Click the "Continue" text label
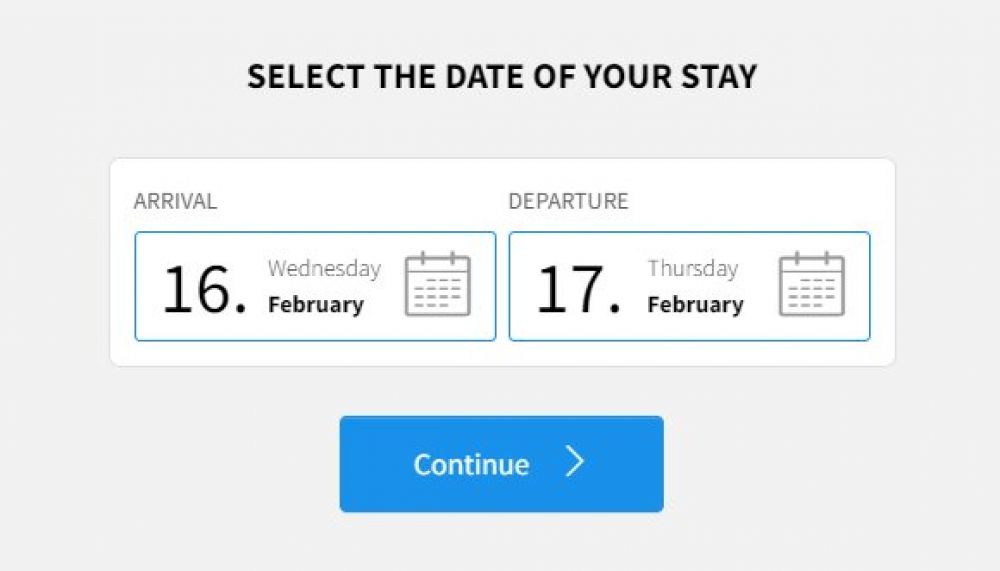Viewport: 1000px width, 571px height. point(471,465)
